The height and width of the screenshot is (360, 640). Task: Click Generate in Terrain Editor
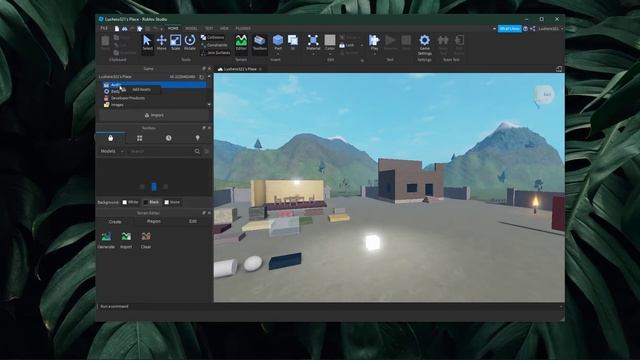click(x=106, y=240)
